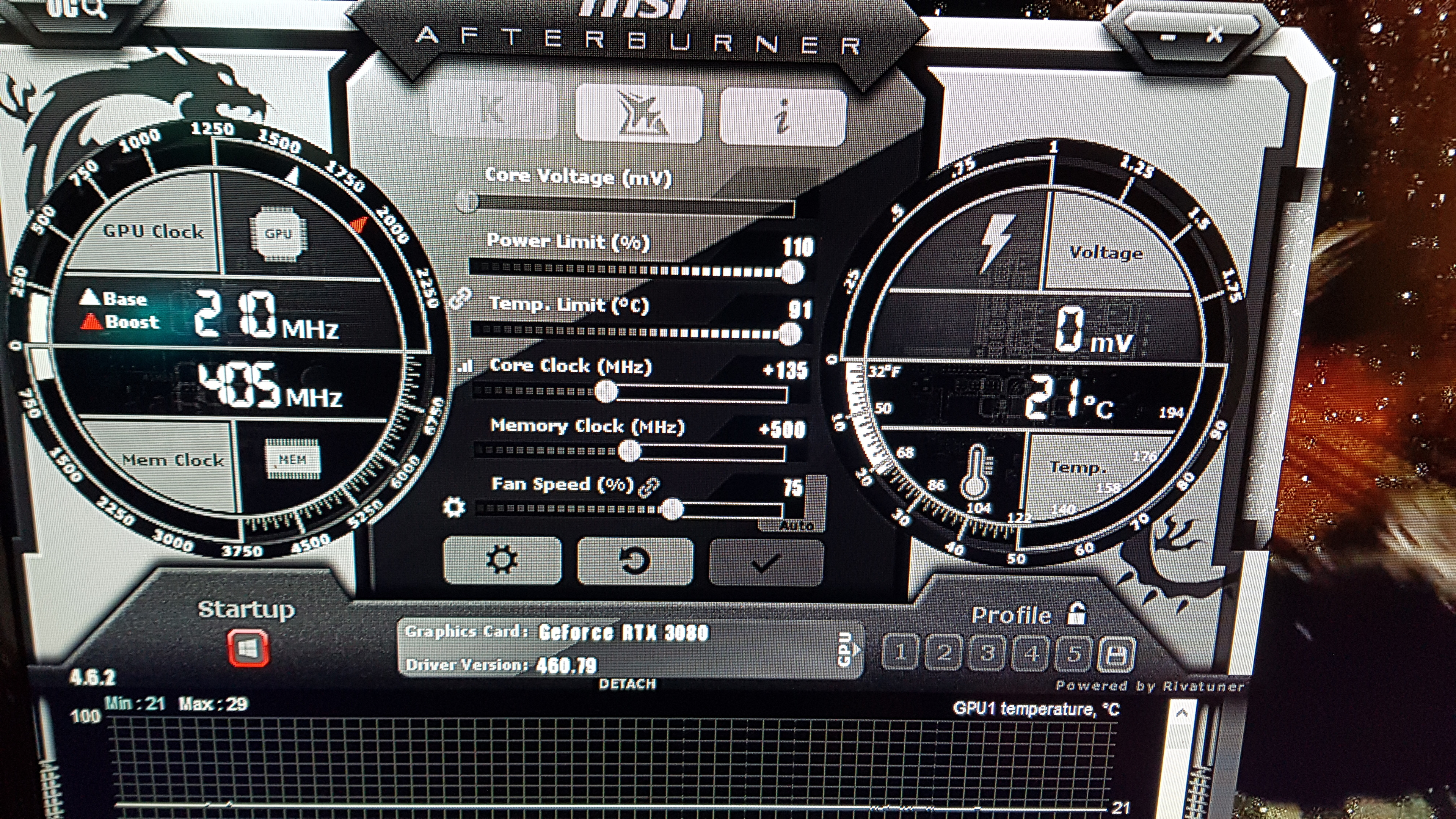Click the Max : 29 reading

coord(213,704)
